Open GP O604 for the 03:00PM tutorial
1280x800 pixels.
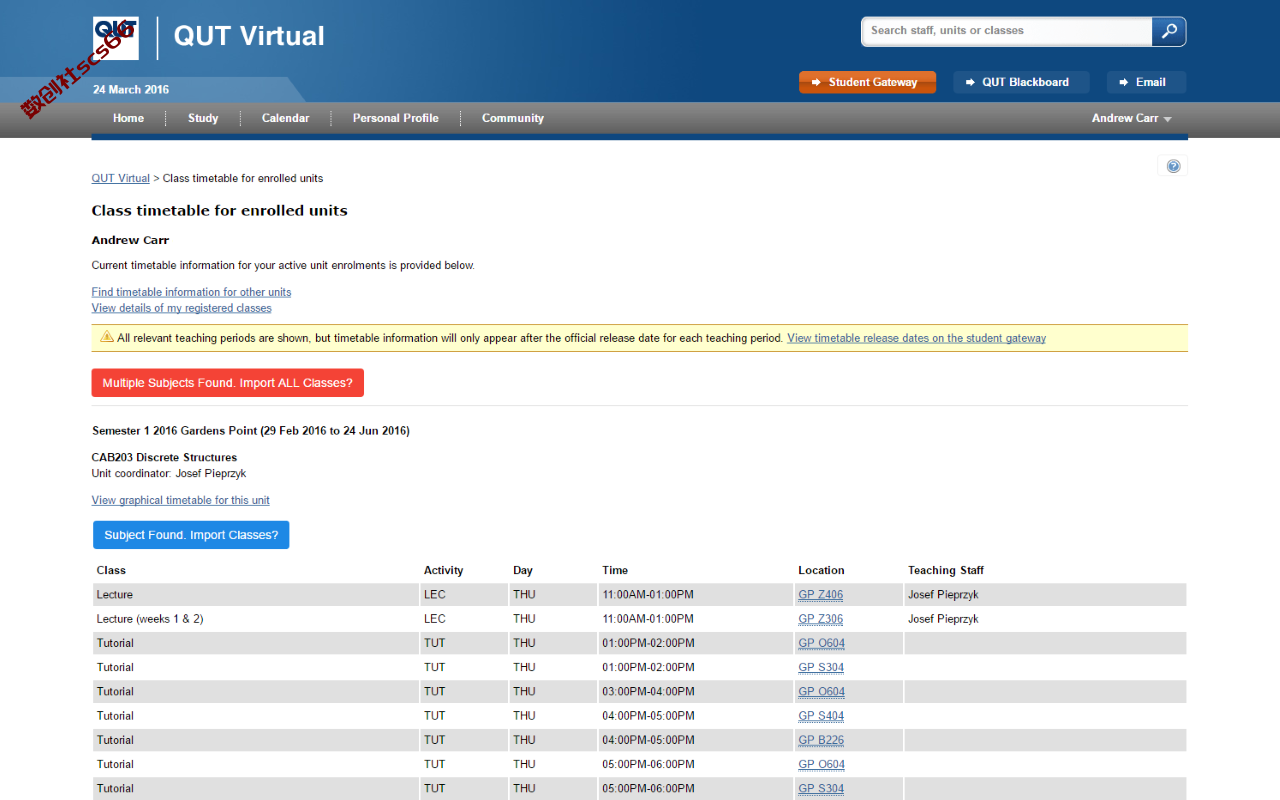pyautogui.click(x=821, y=692)
